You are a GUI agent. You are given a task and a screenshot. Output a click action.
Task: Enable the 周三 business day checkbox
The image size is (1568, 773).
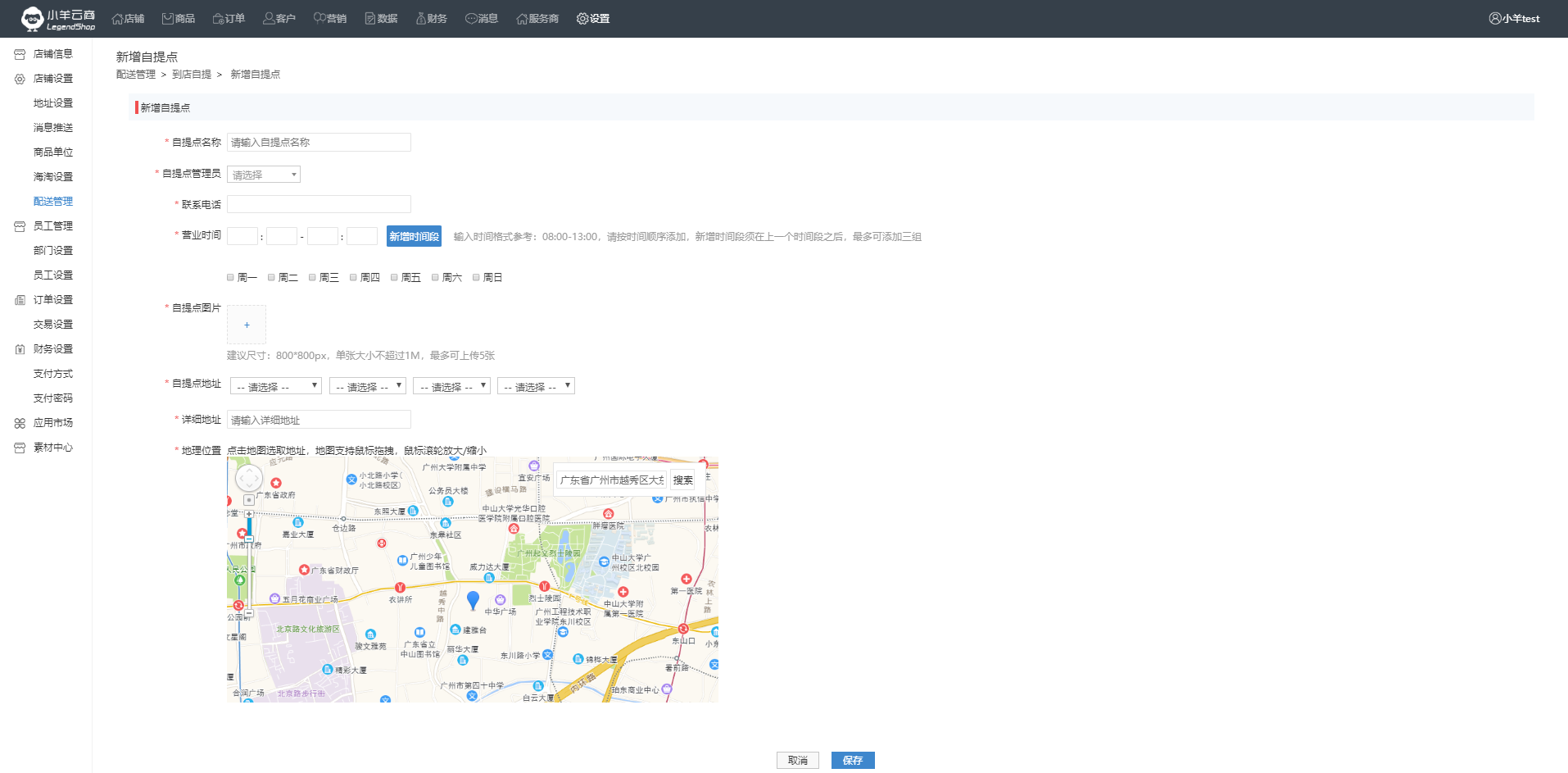click(313, 278)
